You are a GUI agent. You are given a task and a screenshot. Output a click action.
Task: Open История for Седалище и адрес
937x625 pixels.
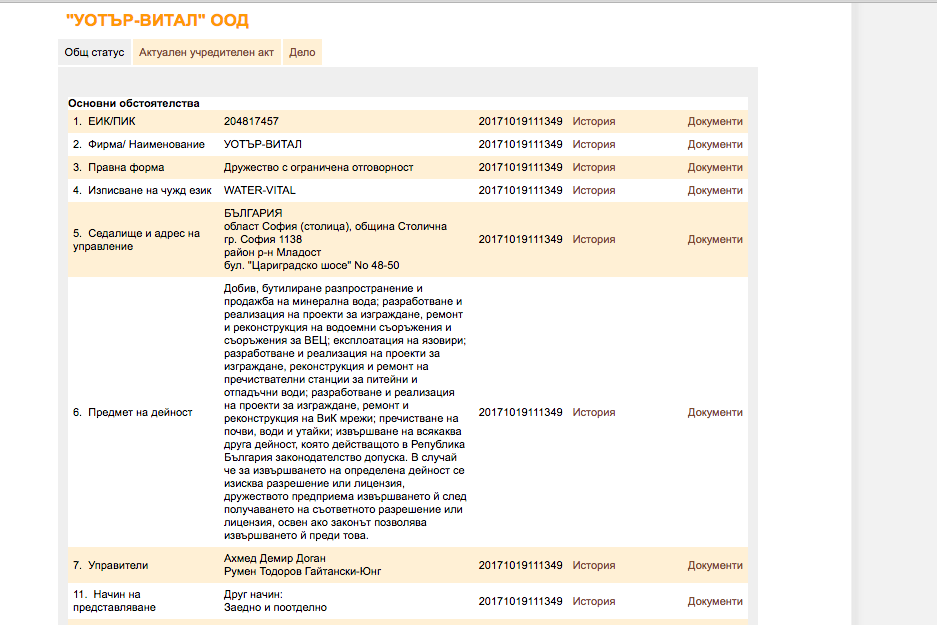tap(594, 239)
